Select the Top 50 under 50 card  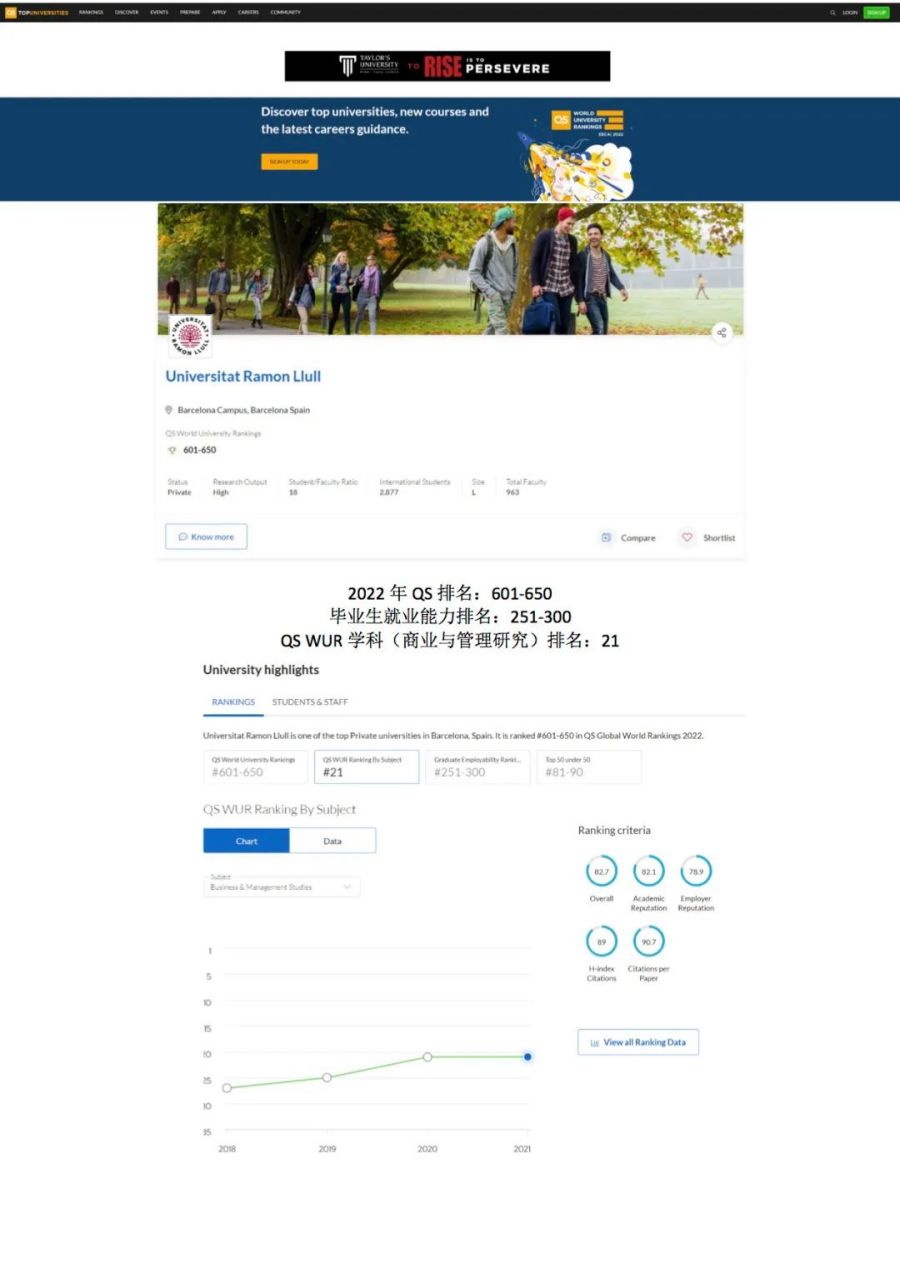coord(589,767)
